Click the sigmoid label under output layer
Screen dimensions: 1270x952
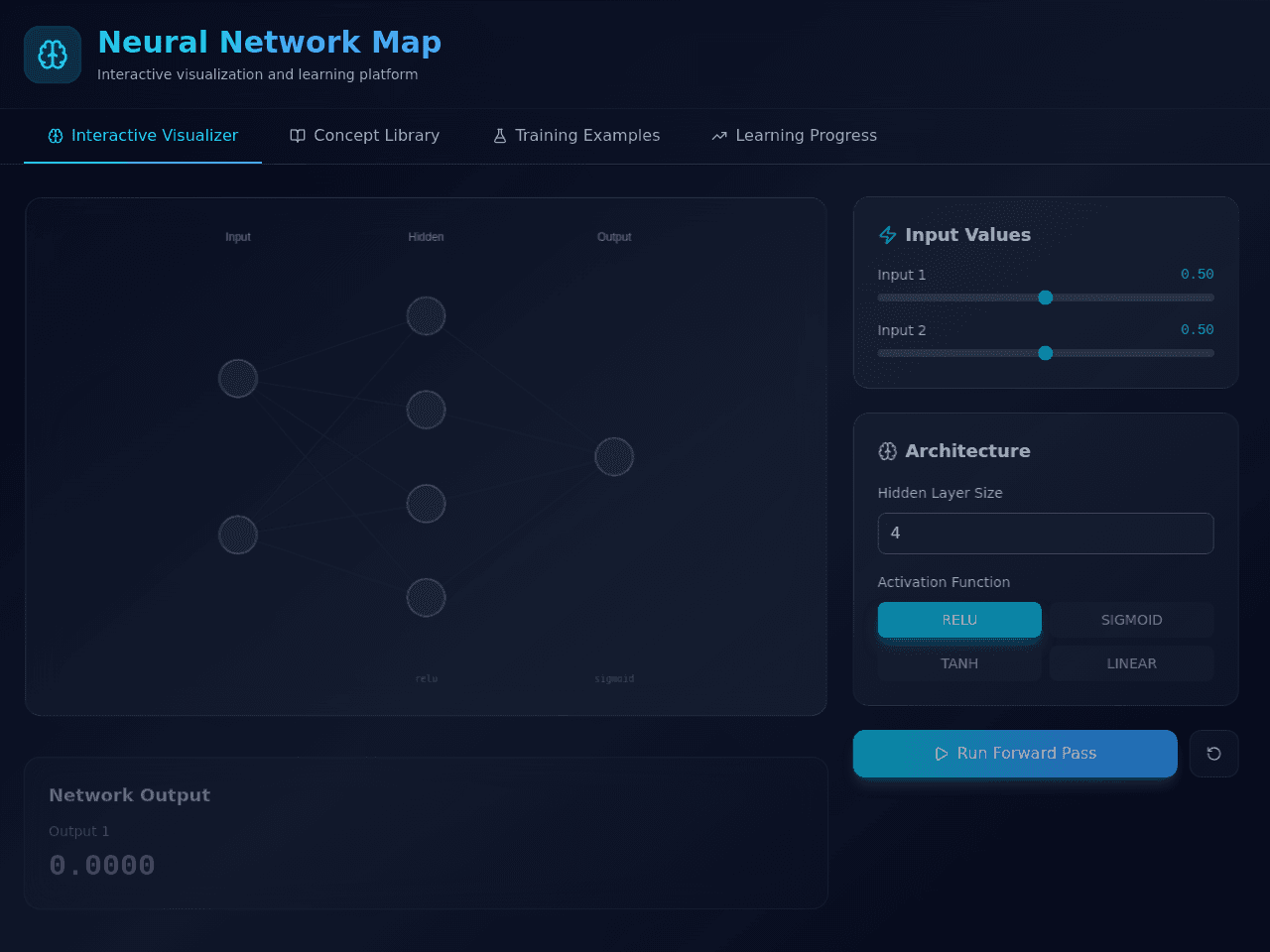[614, 679]
